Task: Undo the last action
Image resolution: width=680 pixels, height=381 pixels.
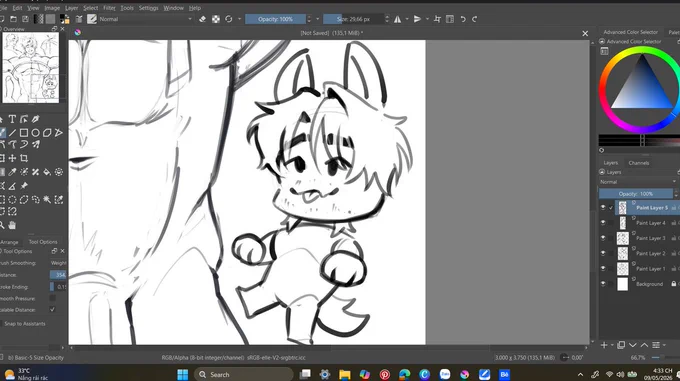Action: coord(463,19)
